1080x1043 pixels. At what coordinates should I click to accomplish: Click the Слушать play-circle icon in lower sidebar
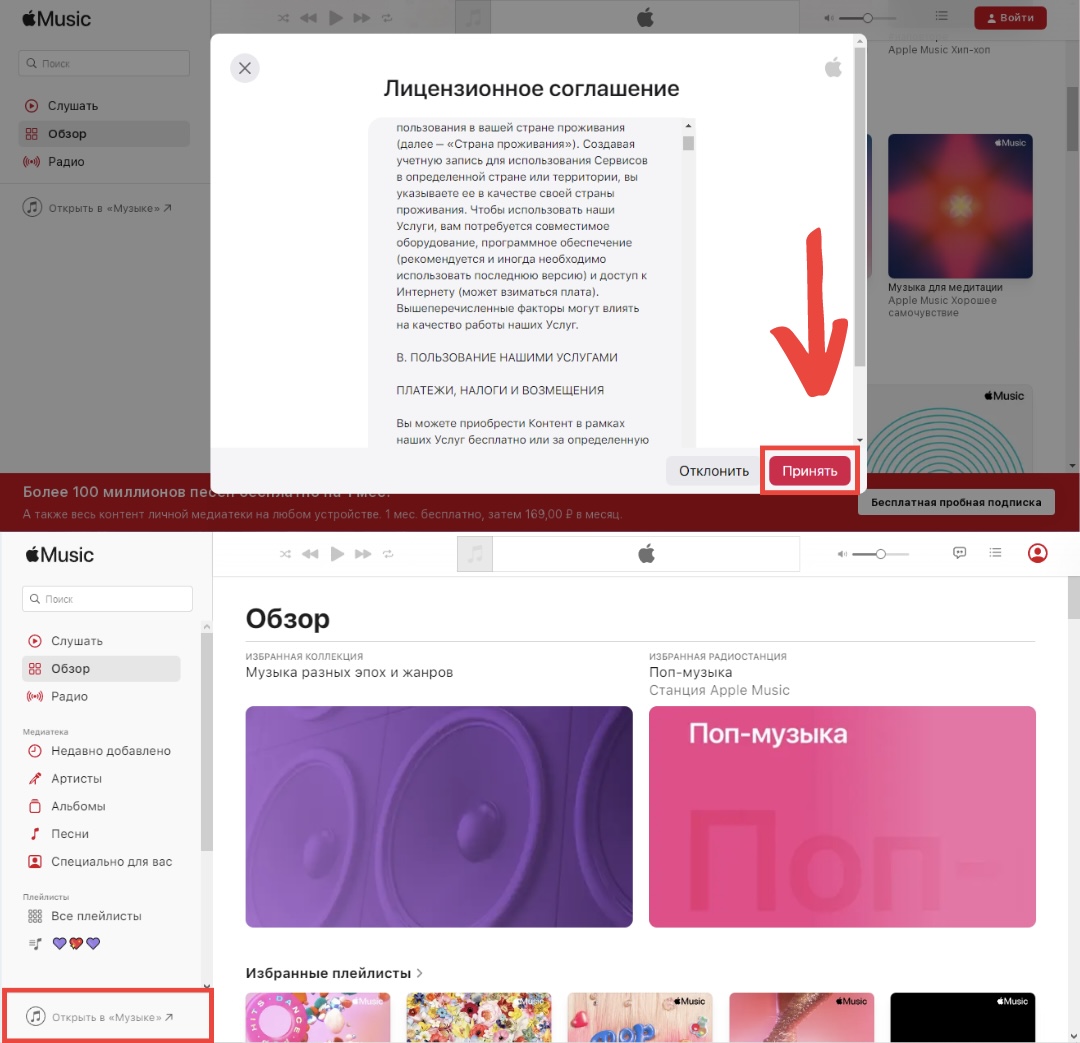(34, 641)
